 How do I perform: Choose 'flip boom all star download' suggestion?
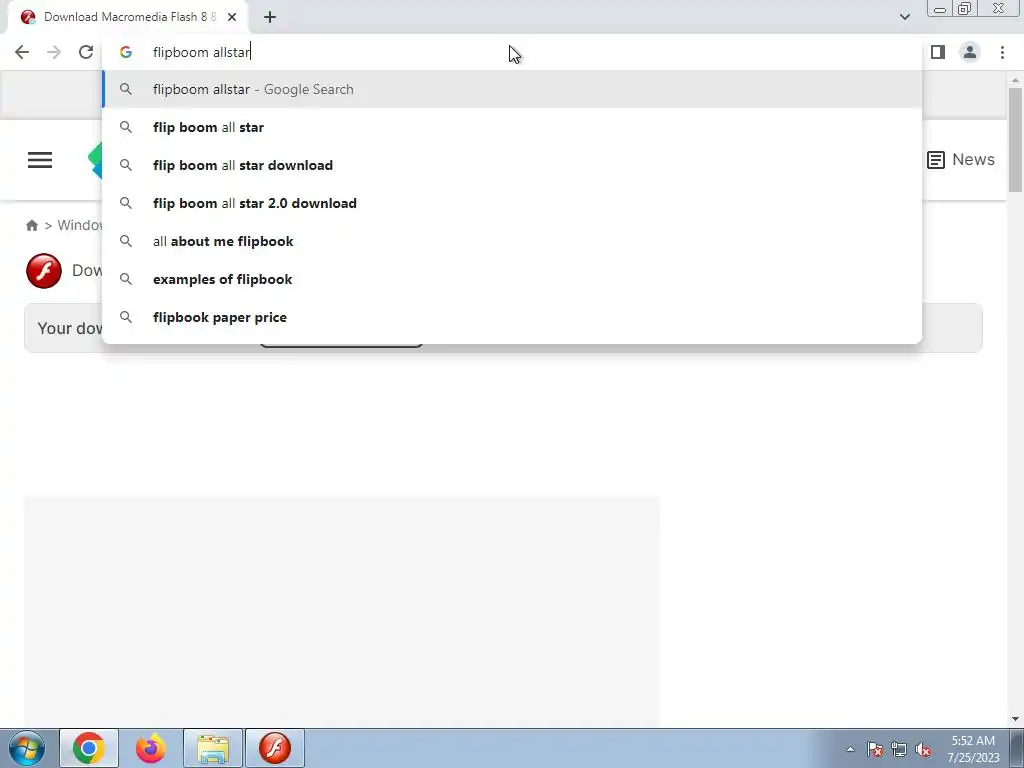click(x=512, y=165)
